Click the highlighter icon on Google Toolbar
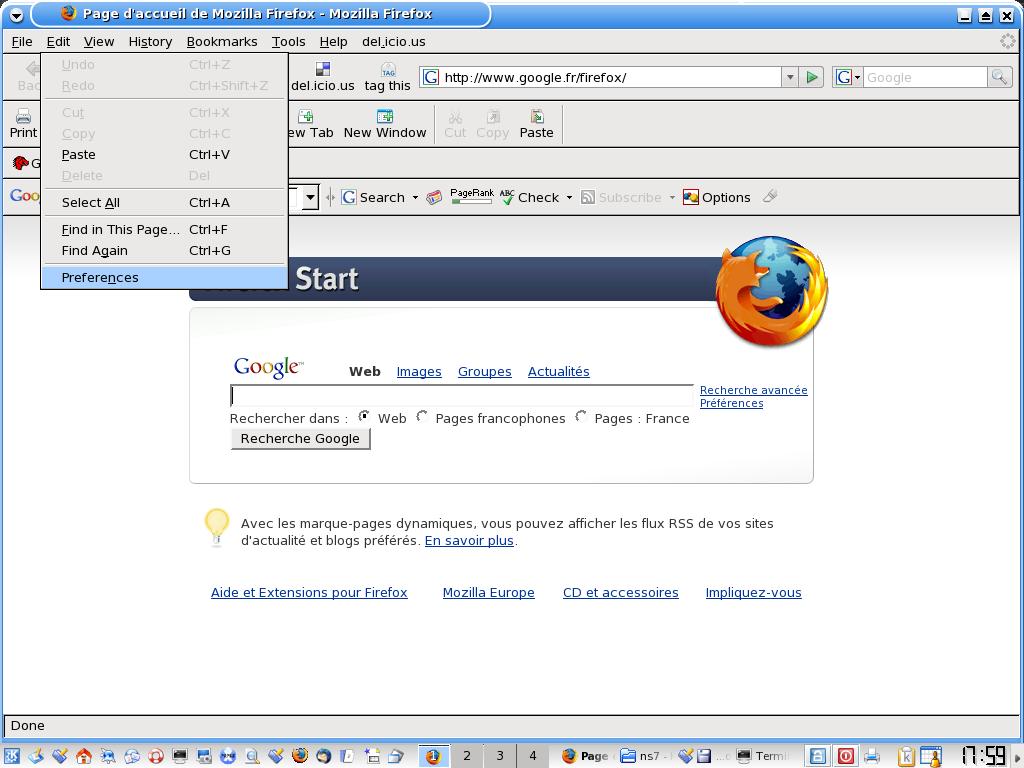Image resolution: width=1024 pixels, height=768 pixels. [x=770, y=196]
